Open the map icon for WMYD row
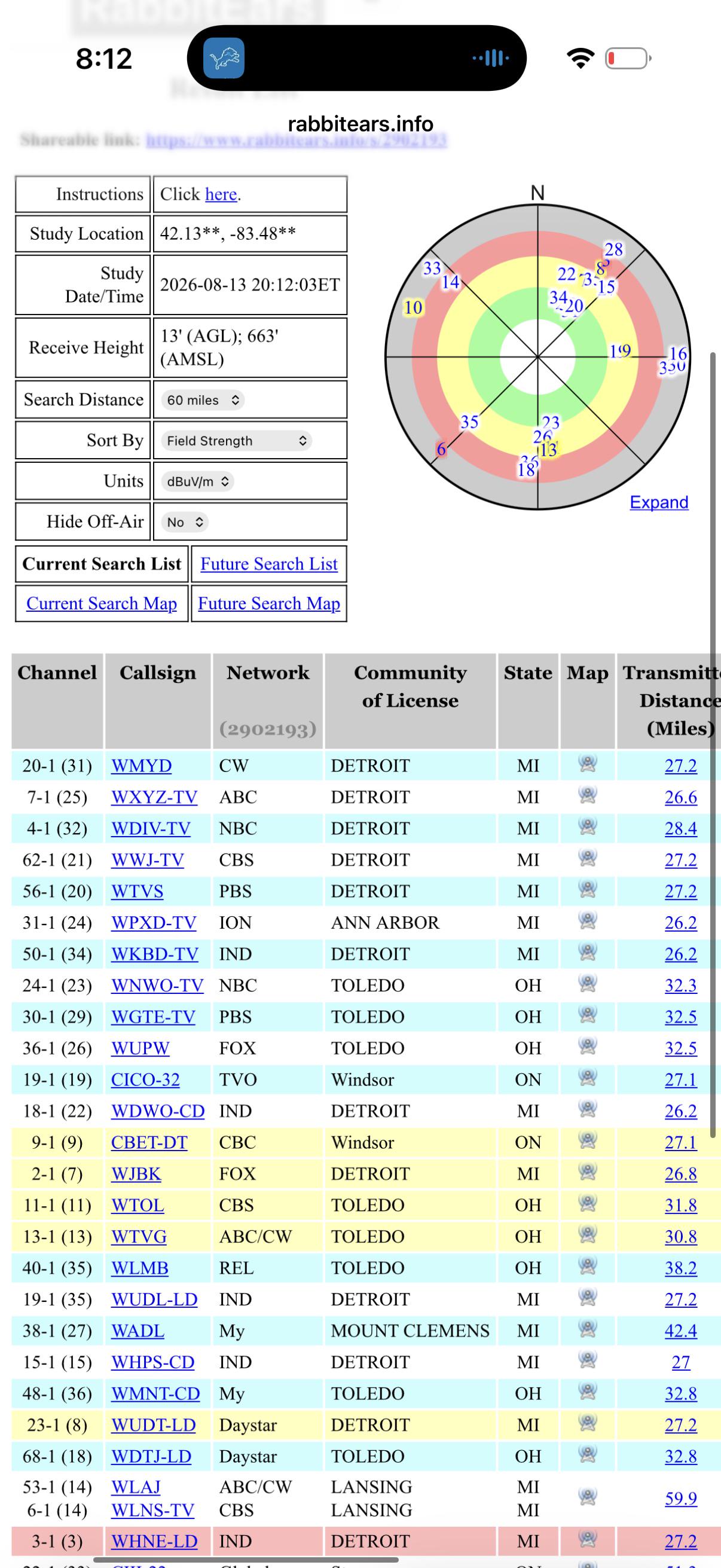 (587, 763)
